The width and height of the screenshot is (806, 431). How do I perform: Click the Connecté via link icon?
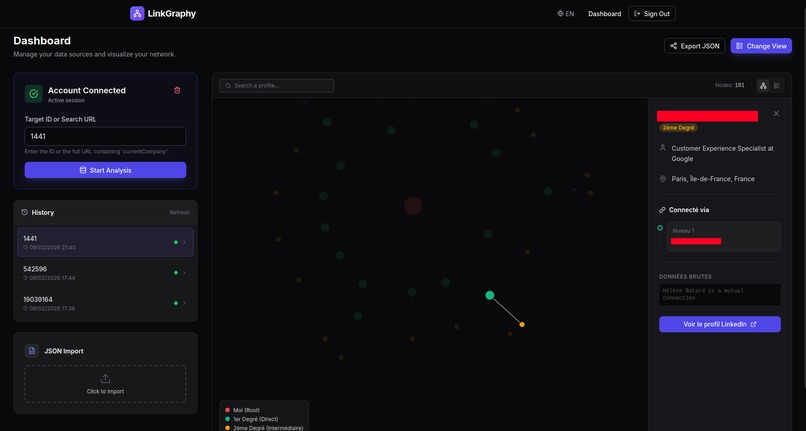(662, 210)
